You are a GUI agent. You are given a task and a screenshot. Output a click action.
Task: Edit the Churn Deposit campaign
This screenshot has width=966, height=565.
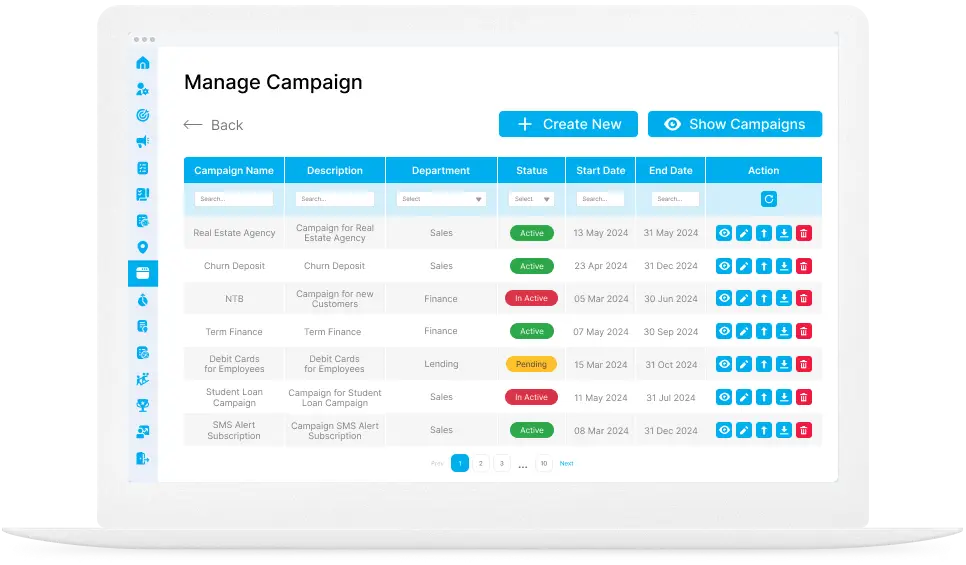click(744, 266)
